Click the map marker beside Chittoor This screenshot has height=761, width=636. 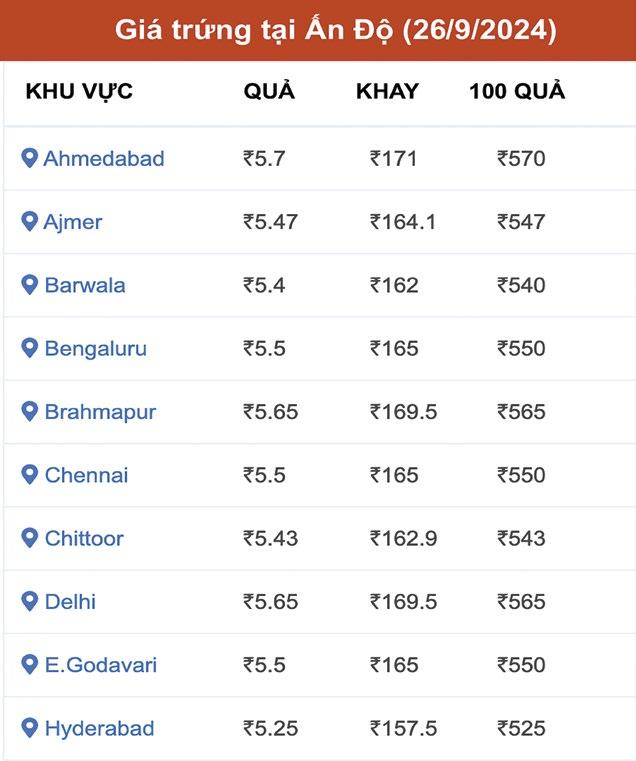click(x=30, y=538)
